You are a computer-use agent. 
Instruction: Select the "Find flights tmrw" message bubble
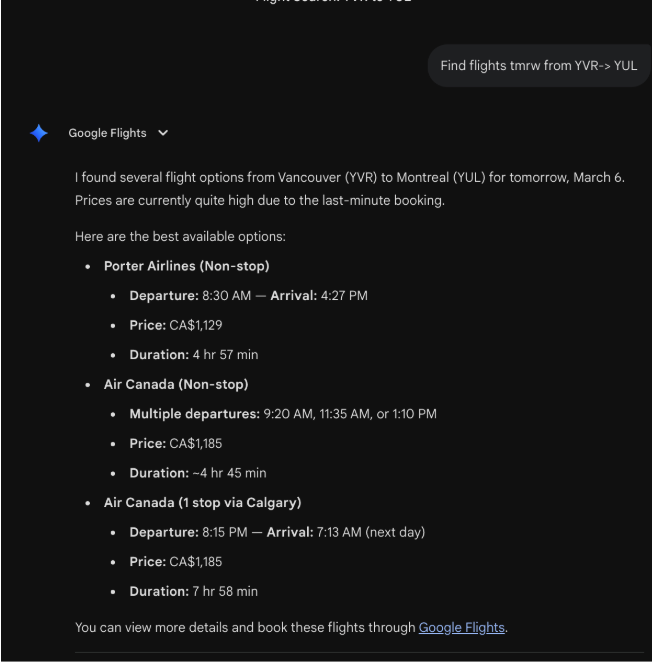539,66
